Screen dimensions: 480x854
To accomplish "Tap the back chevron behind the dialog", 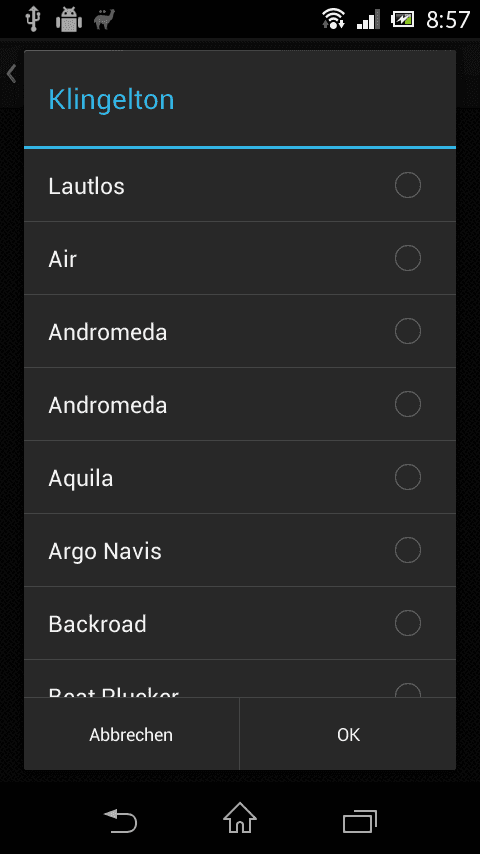I will coord(11,73).
